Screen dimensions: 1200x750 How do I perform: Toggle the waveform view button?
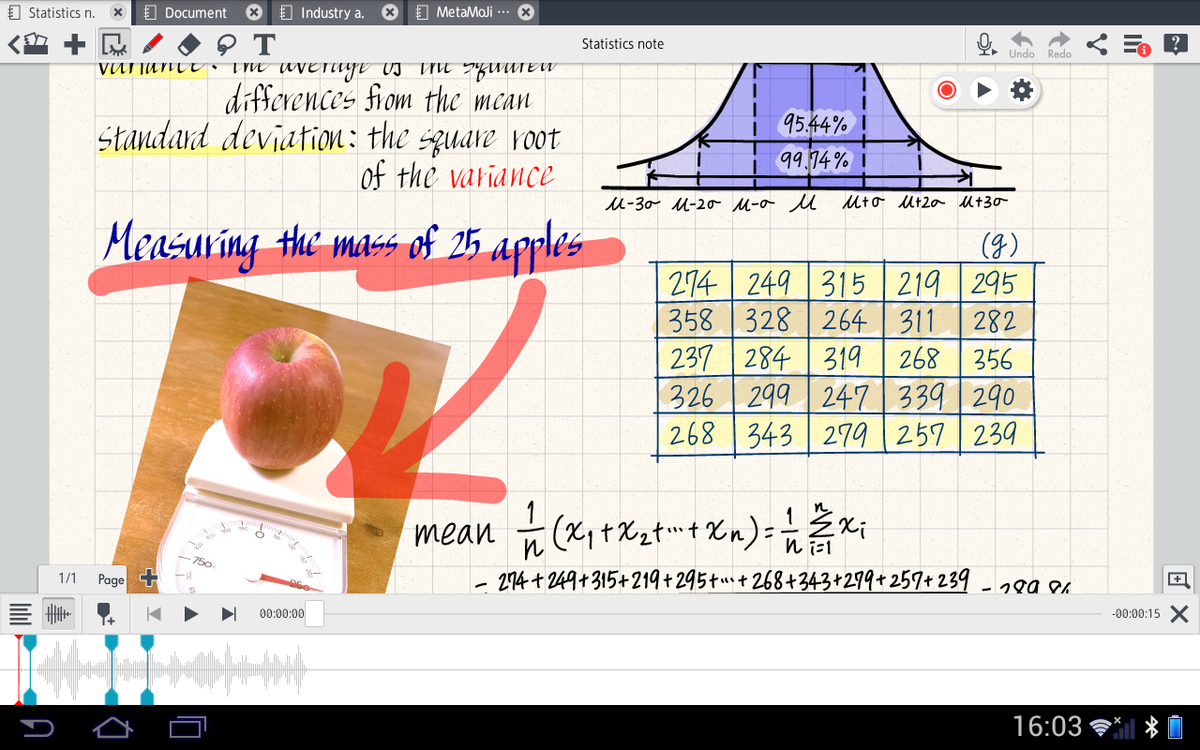coord(60,613)
